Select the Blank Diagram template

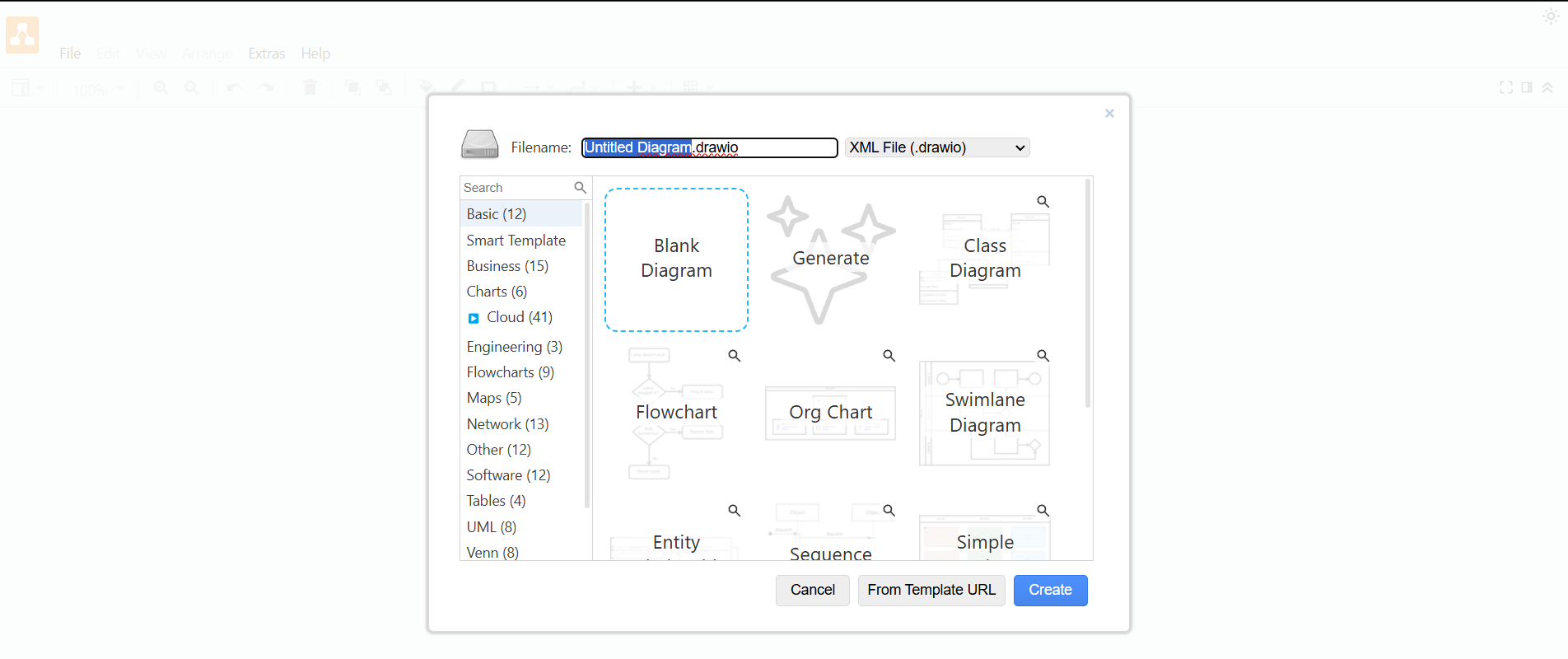pos(676,259)
